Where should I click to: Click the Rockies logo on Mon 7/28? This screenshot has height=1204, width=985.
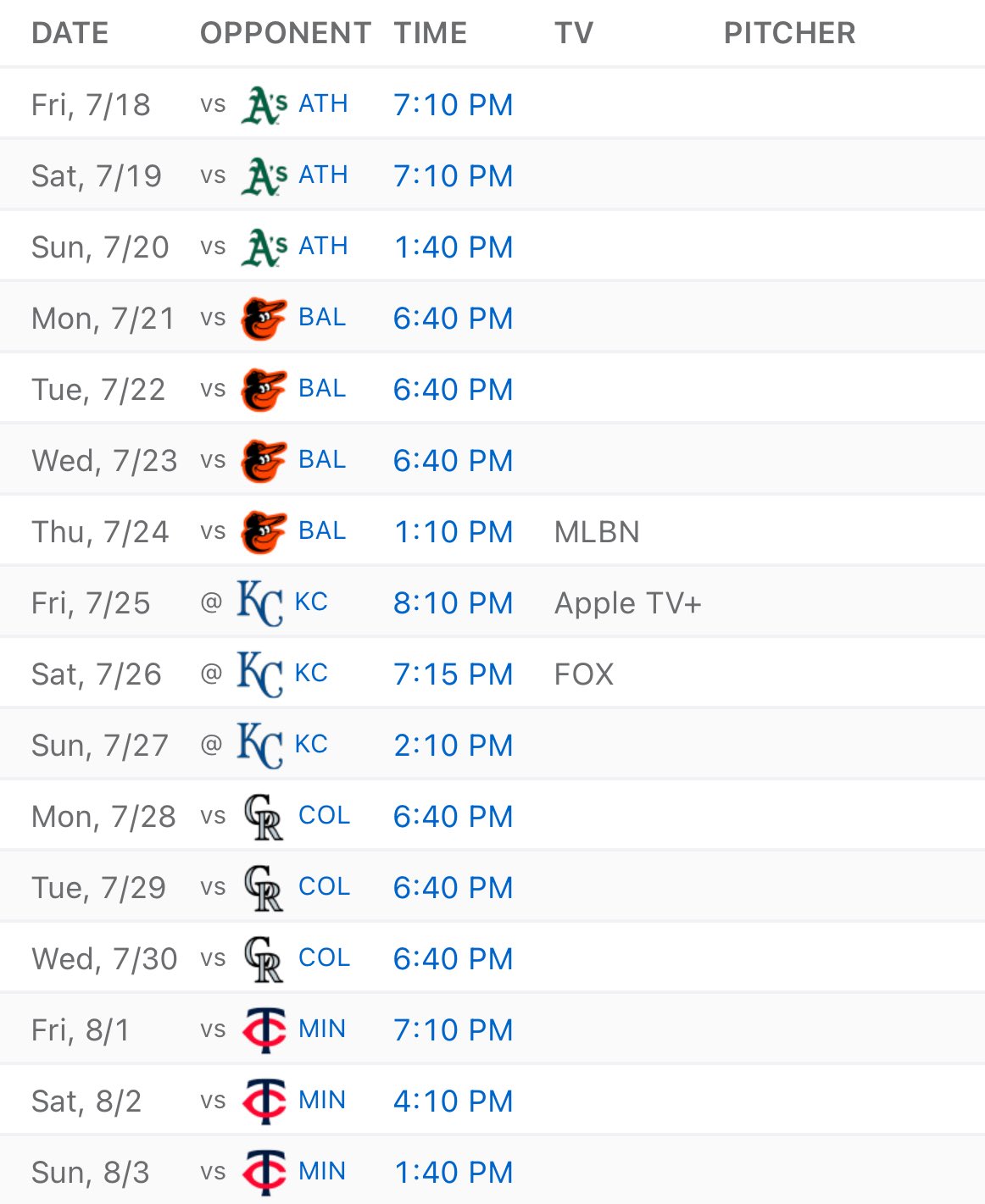[264, 817]
